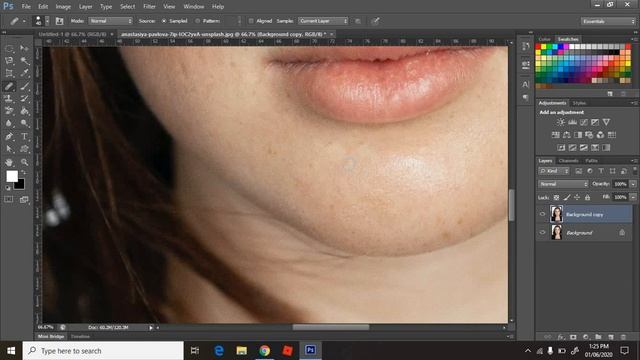
Task: Toggle lock layer position
Action: pyautogui.click(x=577, y=198)
